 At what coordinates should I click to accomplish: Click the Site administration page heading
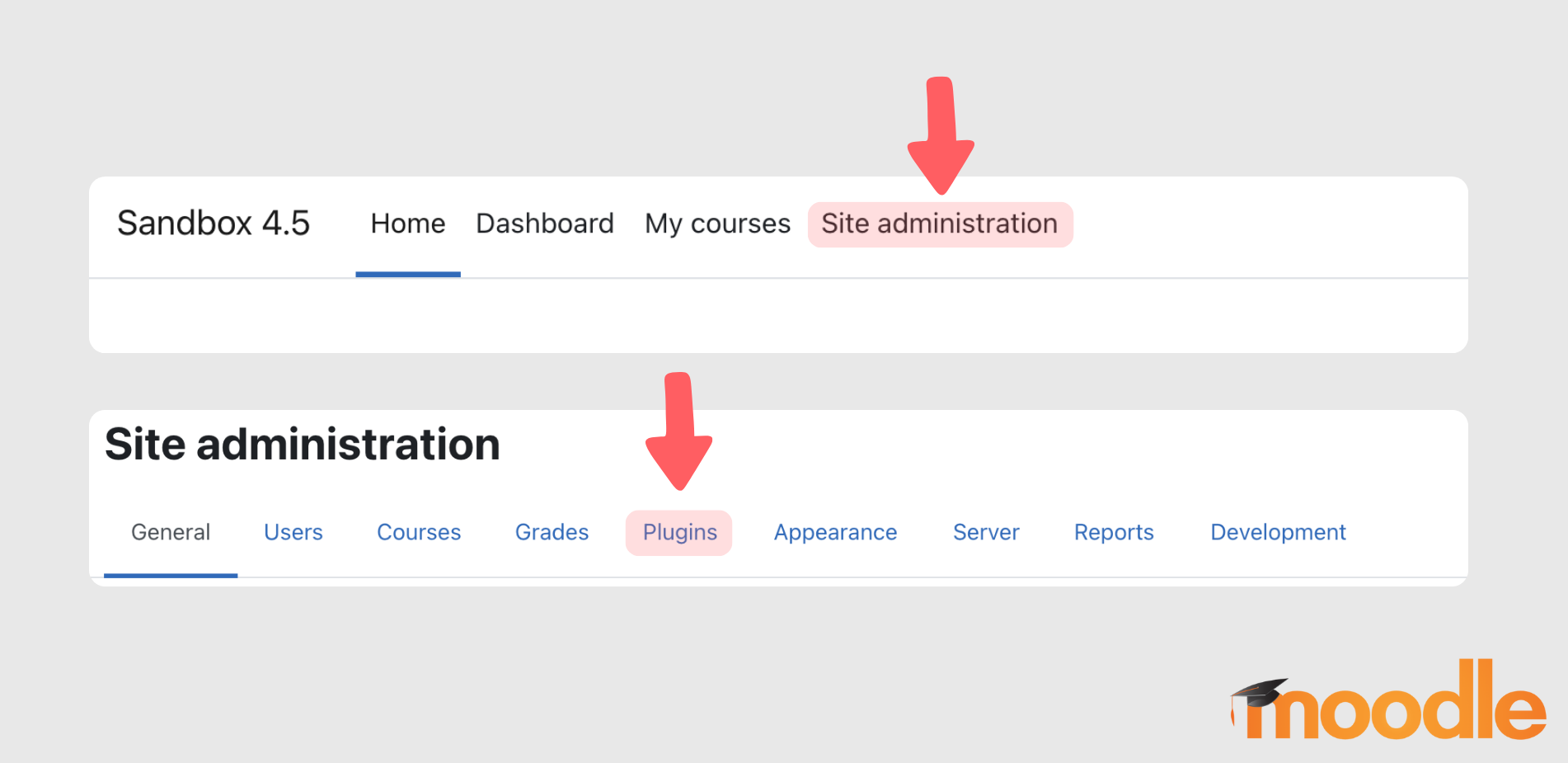click(303, 444)
